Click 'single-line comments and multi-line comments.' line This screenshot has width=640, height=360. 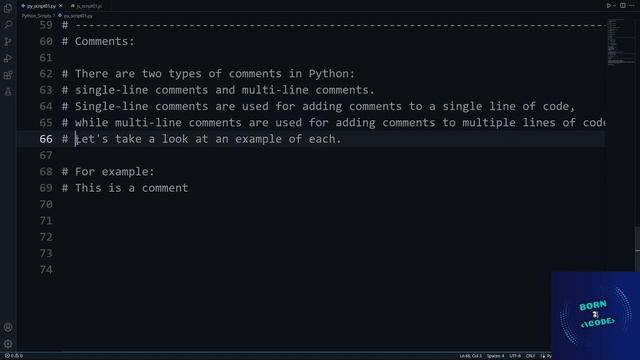[218, 90]
